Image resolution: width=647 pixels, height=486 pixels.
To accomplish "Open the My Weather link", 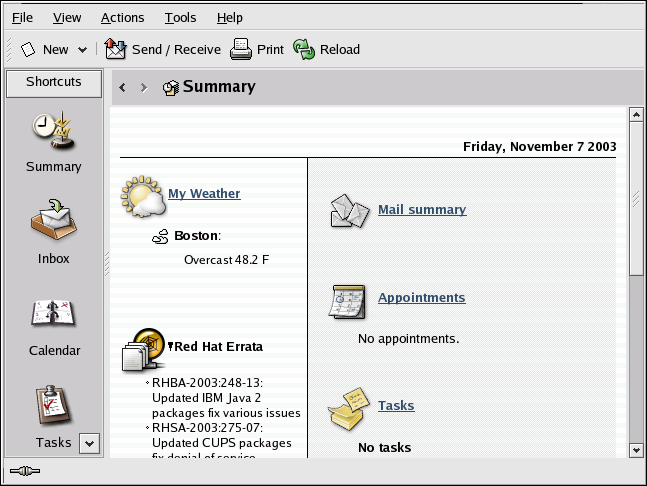I will click(204, 194).
